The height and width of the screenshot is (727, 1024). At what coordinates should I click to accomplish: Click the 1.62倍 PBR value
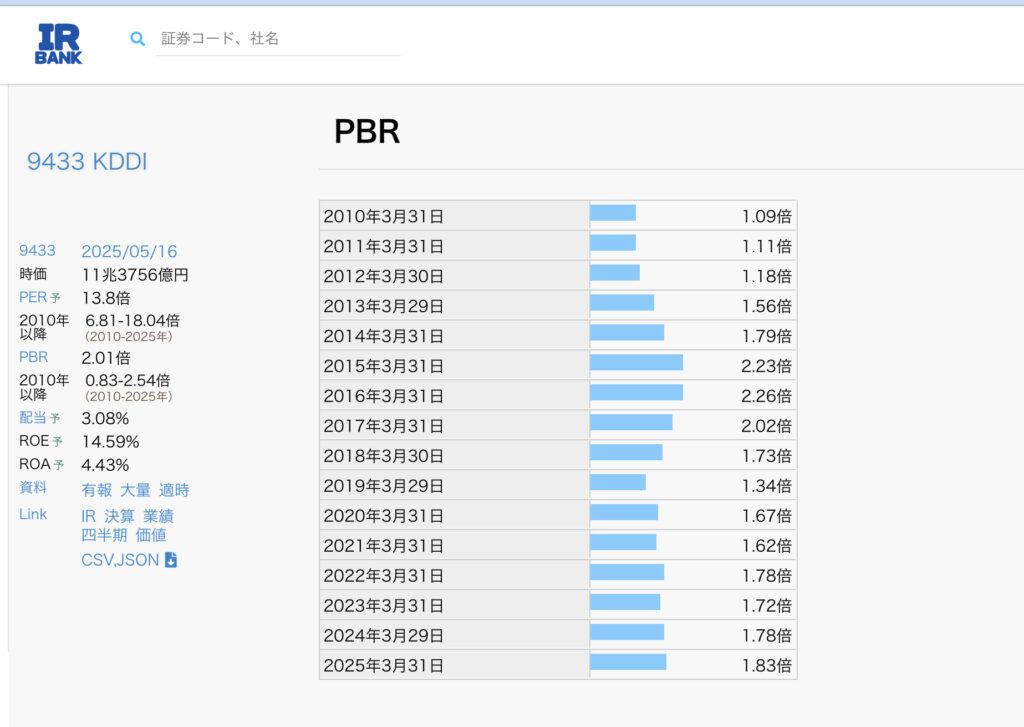coord(766,547)
